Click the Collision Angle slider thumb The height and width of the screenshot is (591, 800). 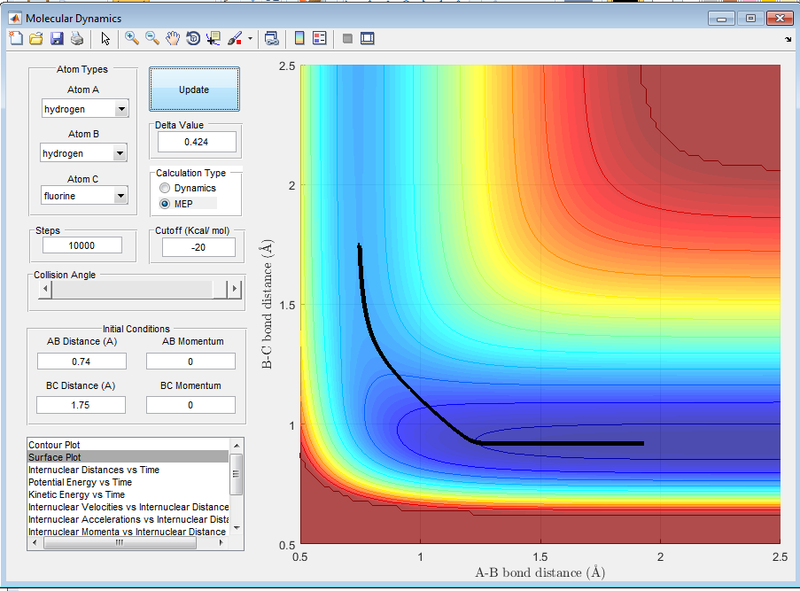tap(220, 289)
